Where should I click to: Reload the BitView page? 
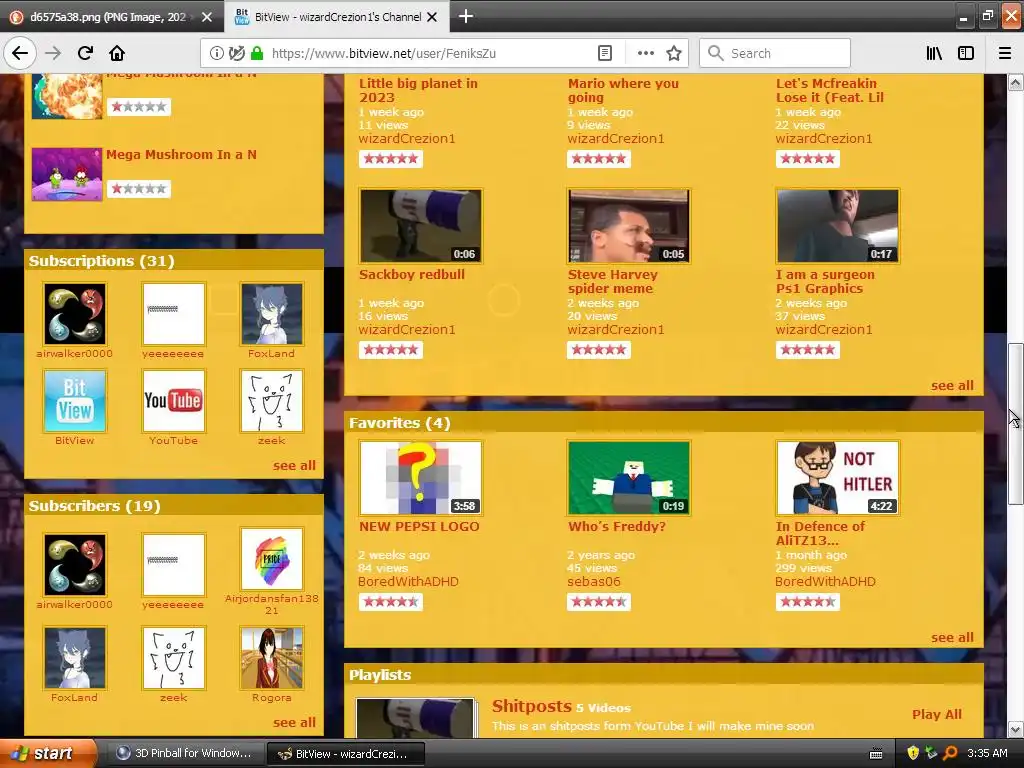coord(85,53)
